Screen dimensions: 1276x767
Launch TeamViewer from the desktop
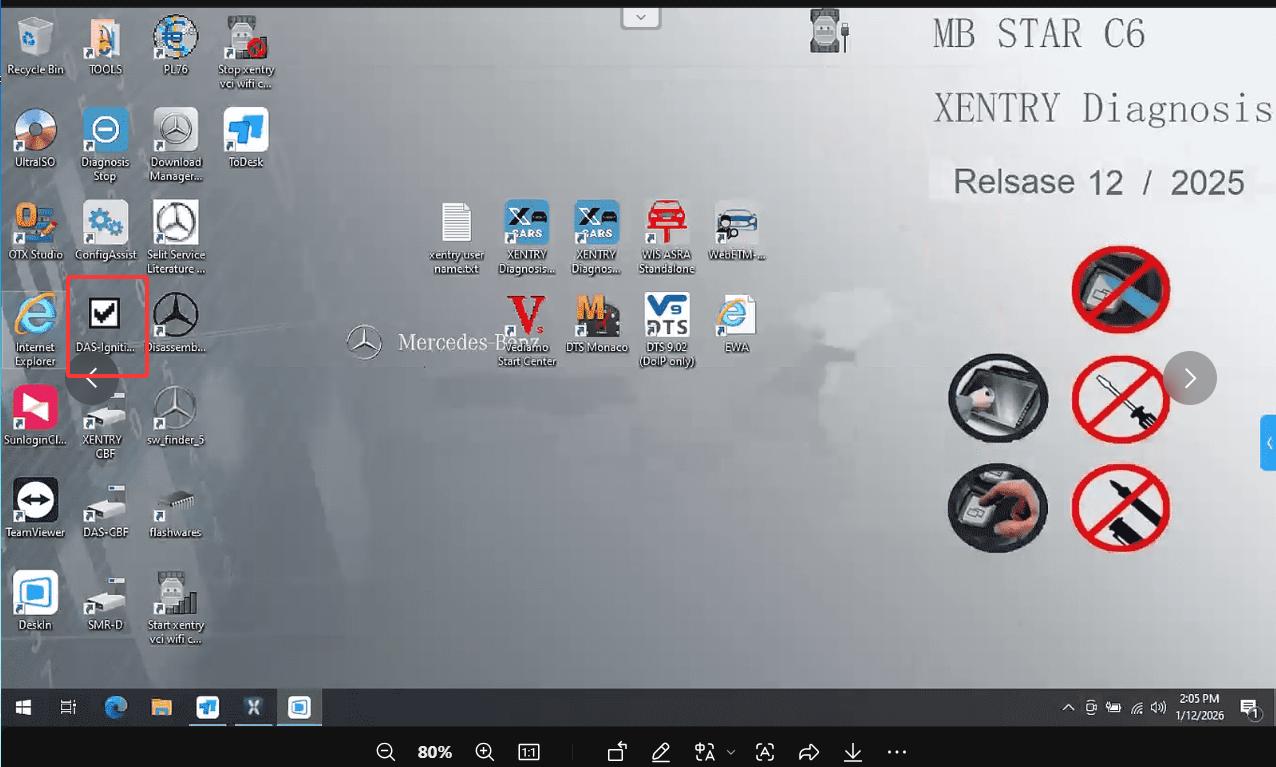point(35,508)
